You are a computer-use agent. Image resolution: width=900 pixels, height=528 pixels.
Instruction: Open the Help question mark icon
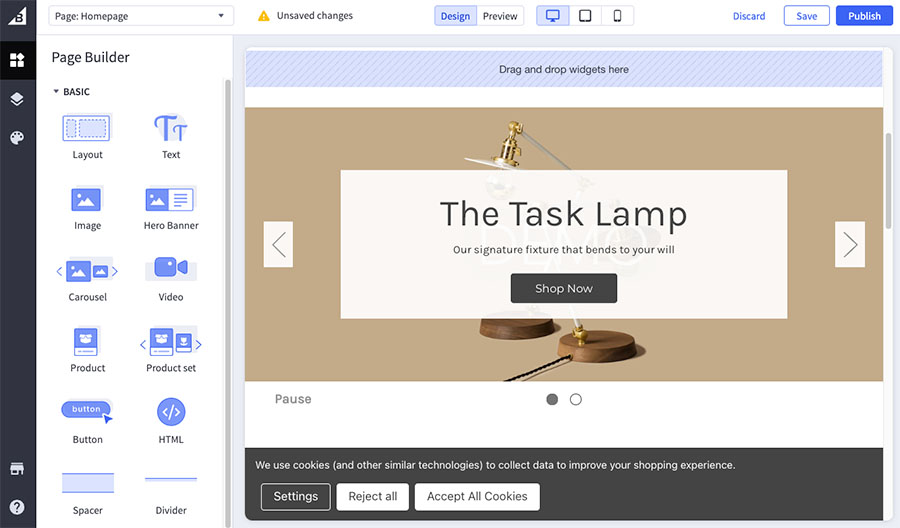[17, 507]
